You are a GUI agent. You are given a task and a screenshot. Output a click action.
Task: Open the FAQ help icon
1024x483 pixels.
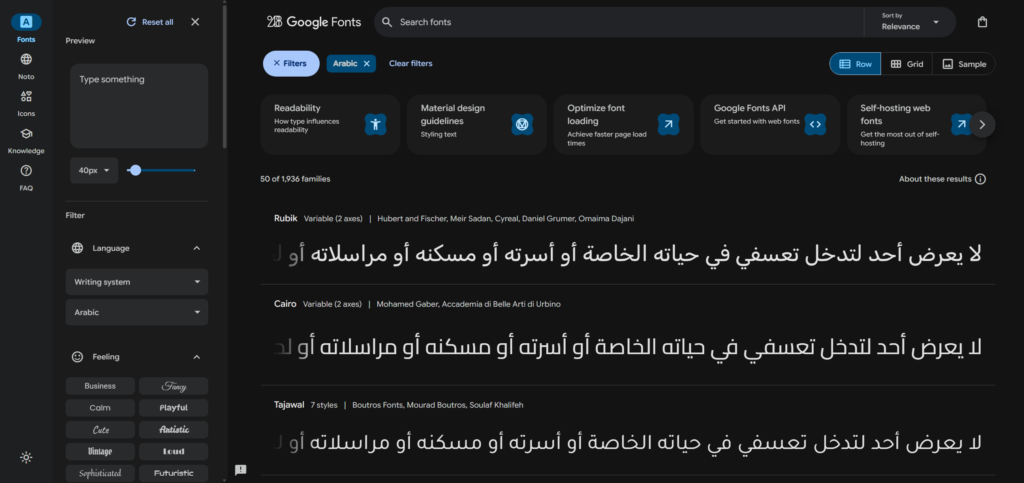click(26, 171)
